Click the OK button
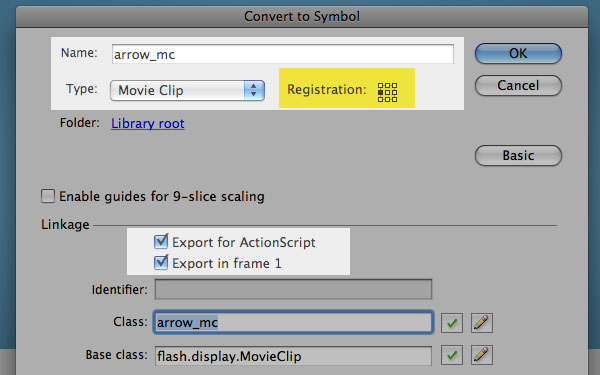600x375 pixels. (518, 53)
